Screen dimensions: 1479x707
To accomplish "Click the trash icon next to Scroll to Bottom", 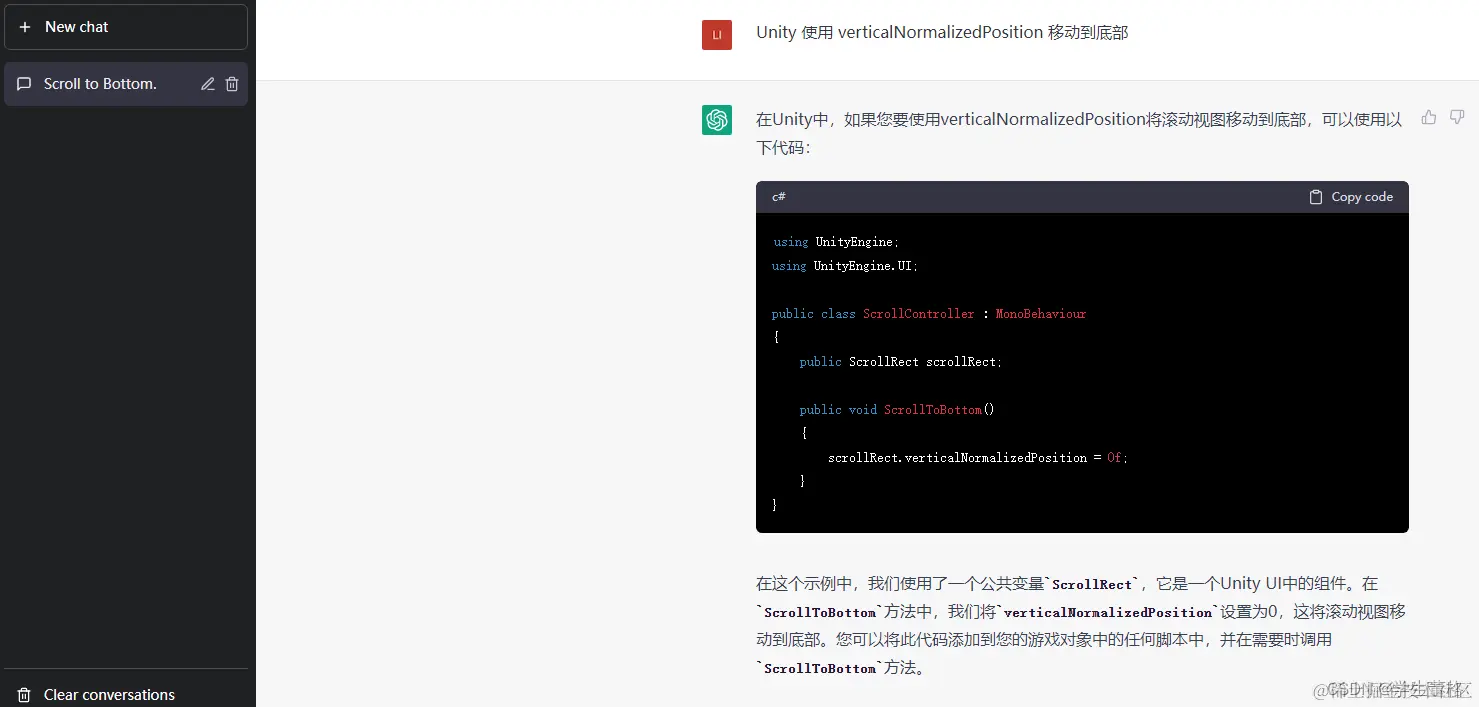I will (x=231, y=84).
